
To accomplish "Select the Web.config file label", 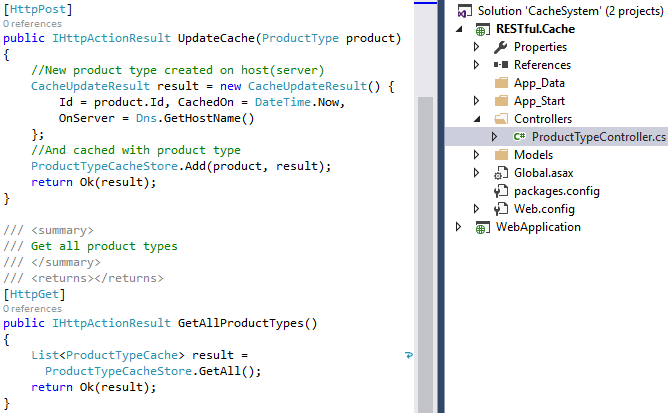I will pos(544,209).
